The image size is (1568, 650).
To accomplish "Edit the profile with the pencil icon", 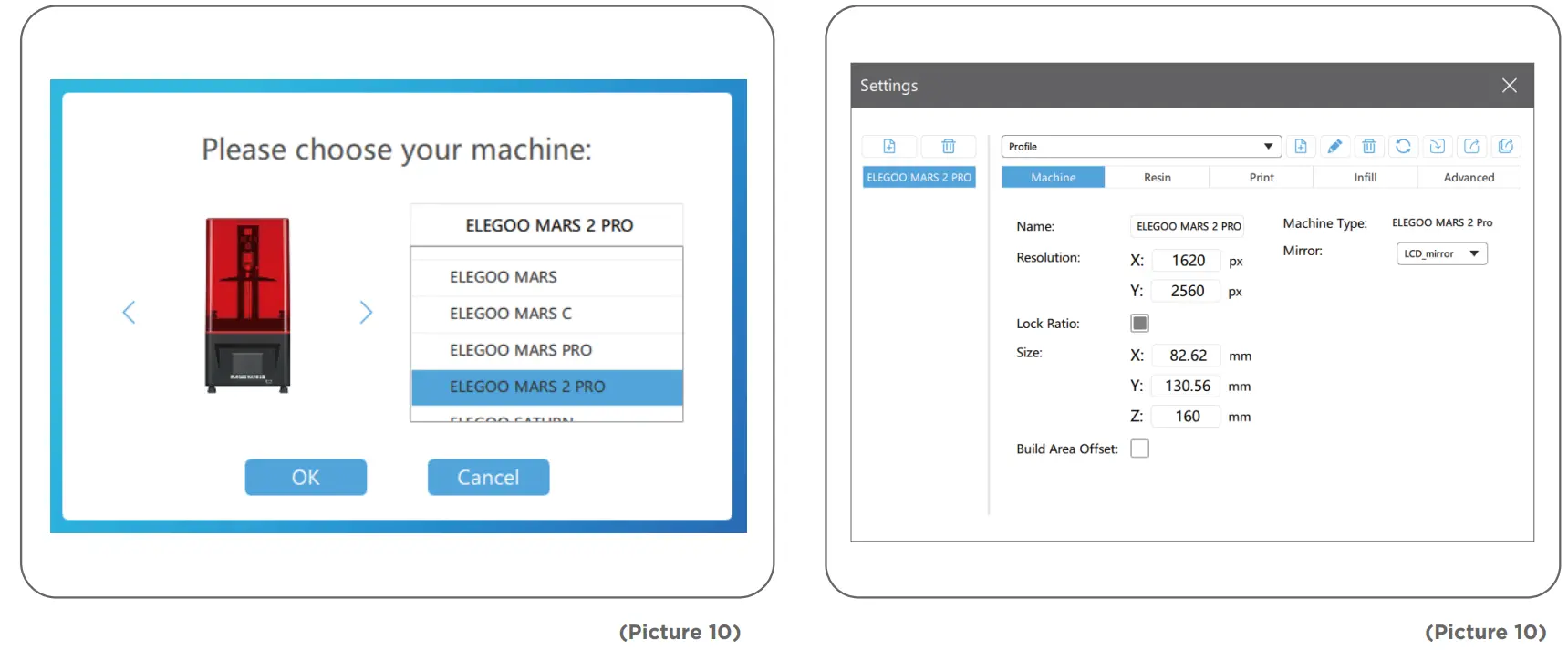I will pyautogui.click(x=1334, y=146).
